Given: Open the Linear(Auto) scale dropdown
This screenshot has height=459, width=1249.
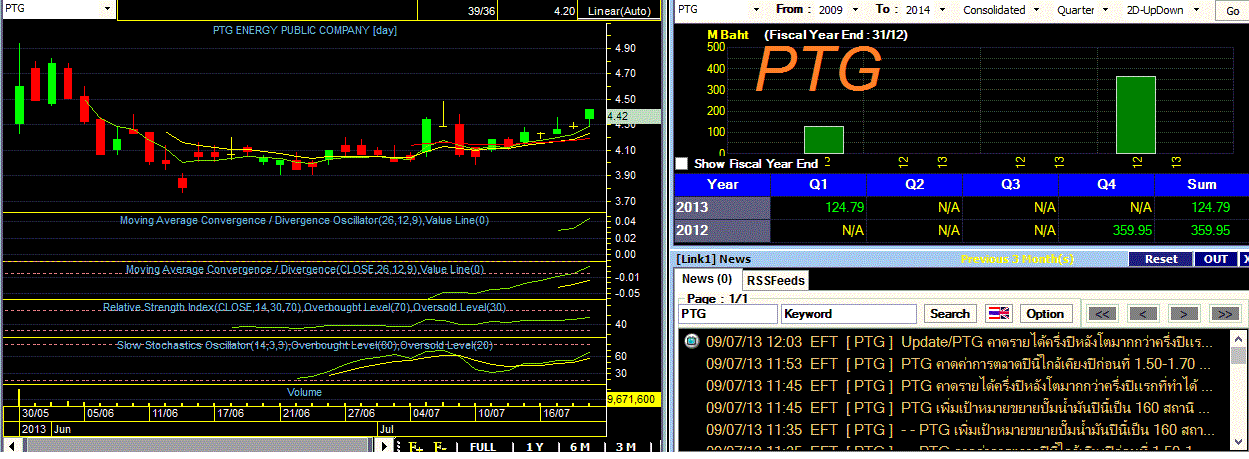Looking at the screenshot, I should click(619, 11).
